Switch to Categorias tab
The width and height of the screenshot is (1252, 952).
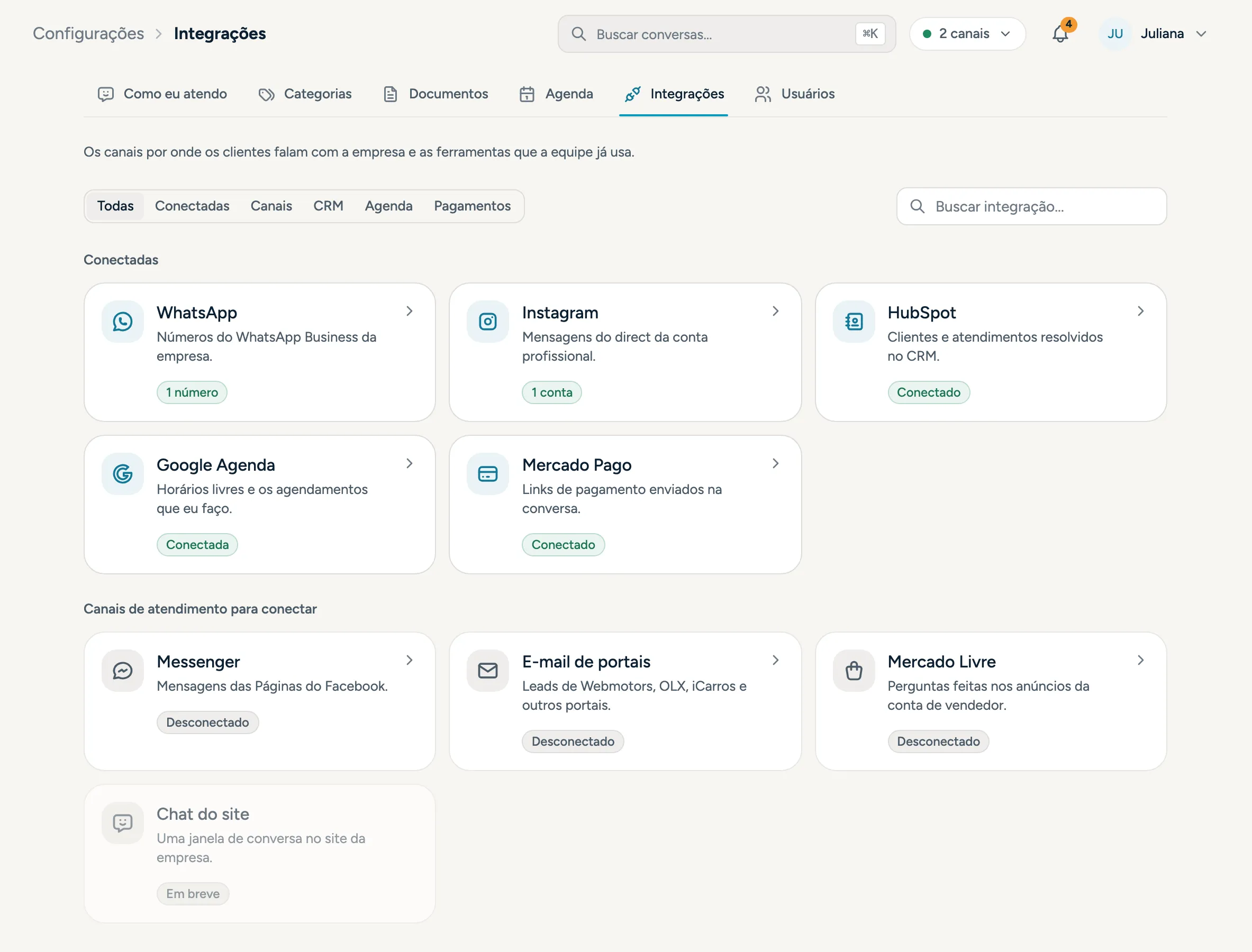coord(305,94)
